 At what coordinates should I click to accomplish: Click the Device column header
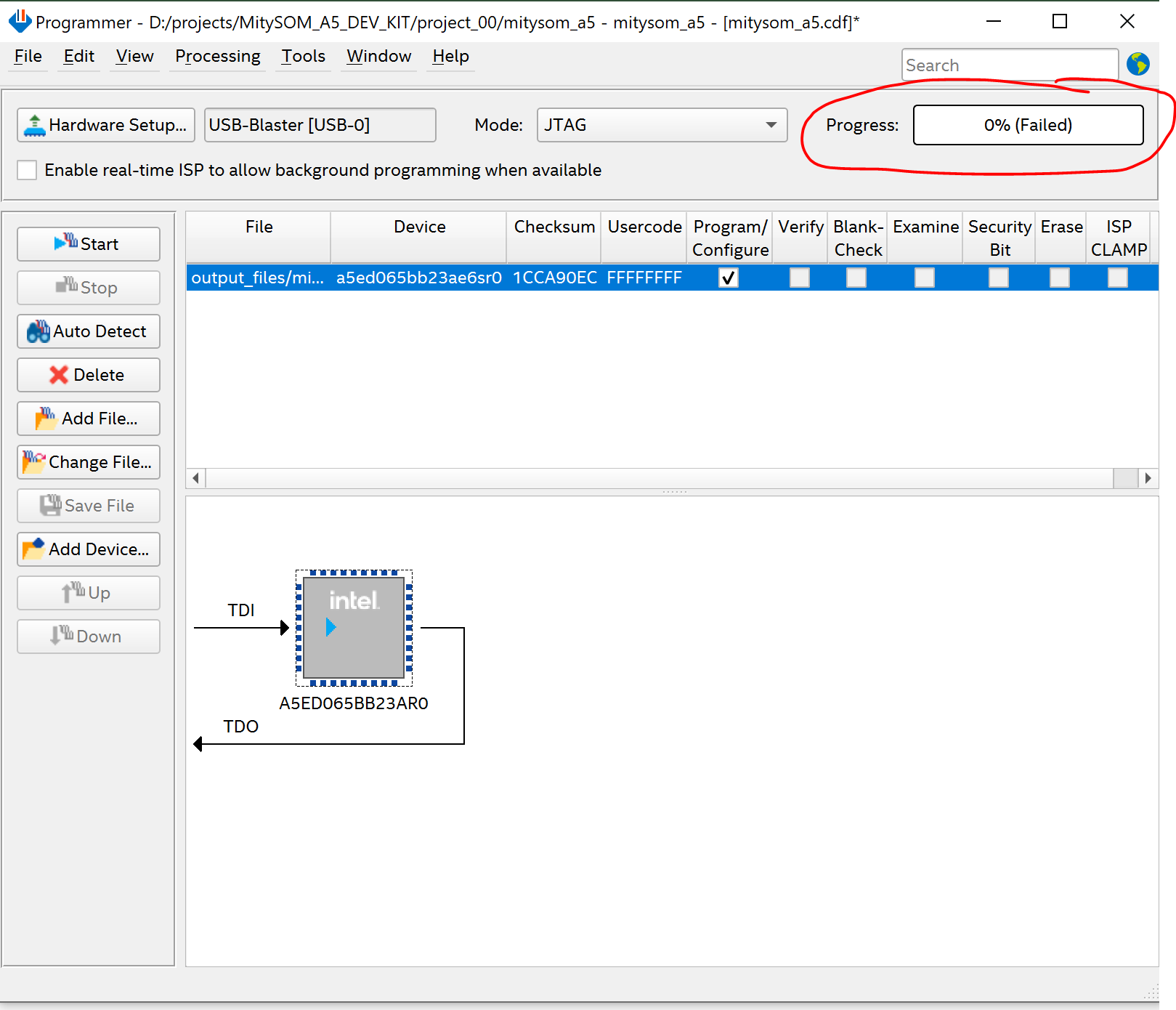click(x=419, y=238)
